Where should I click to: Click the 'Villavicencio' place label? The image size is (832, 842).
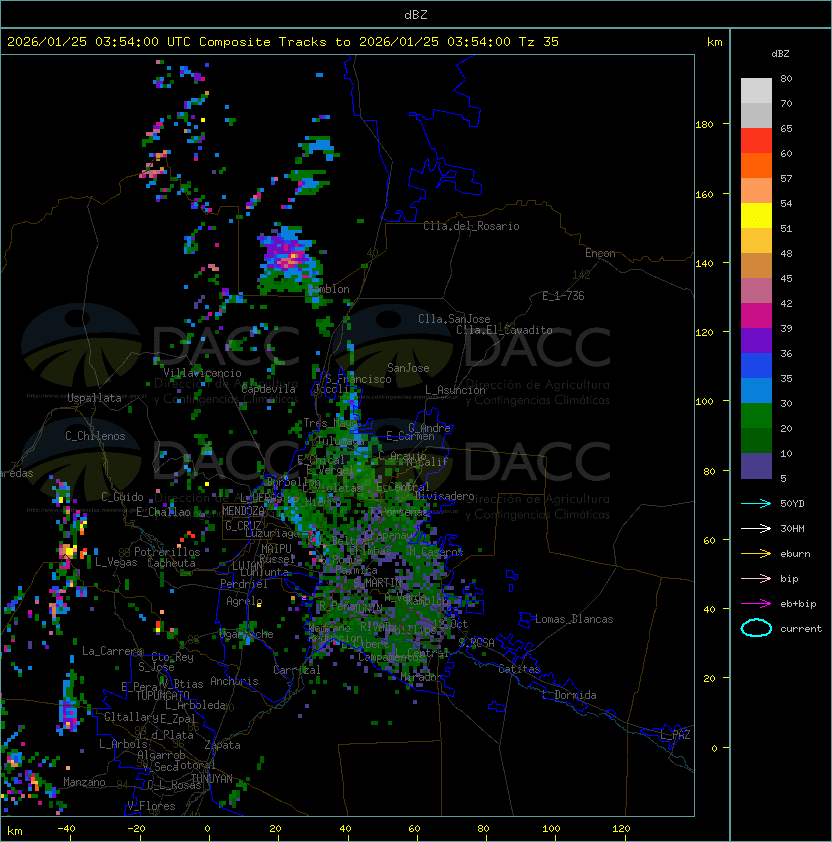(x=202, y=373)
